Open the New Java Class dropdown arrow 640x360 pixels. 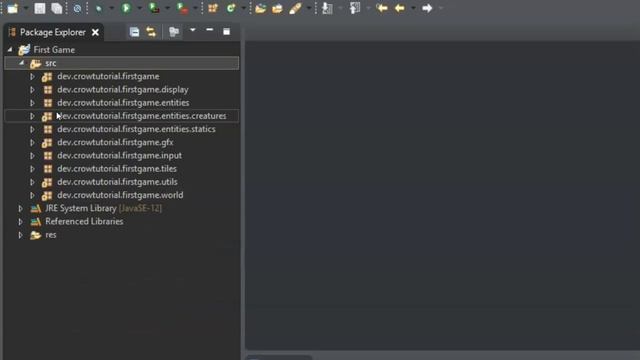pos(244,8)
